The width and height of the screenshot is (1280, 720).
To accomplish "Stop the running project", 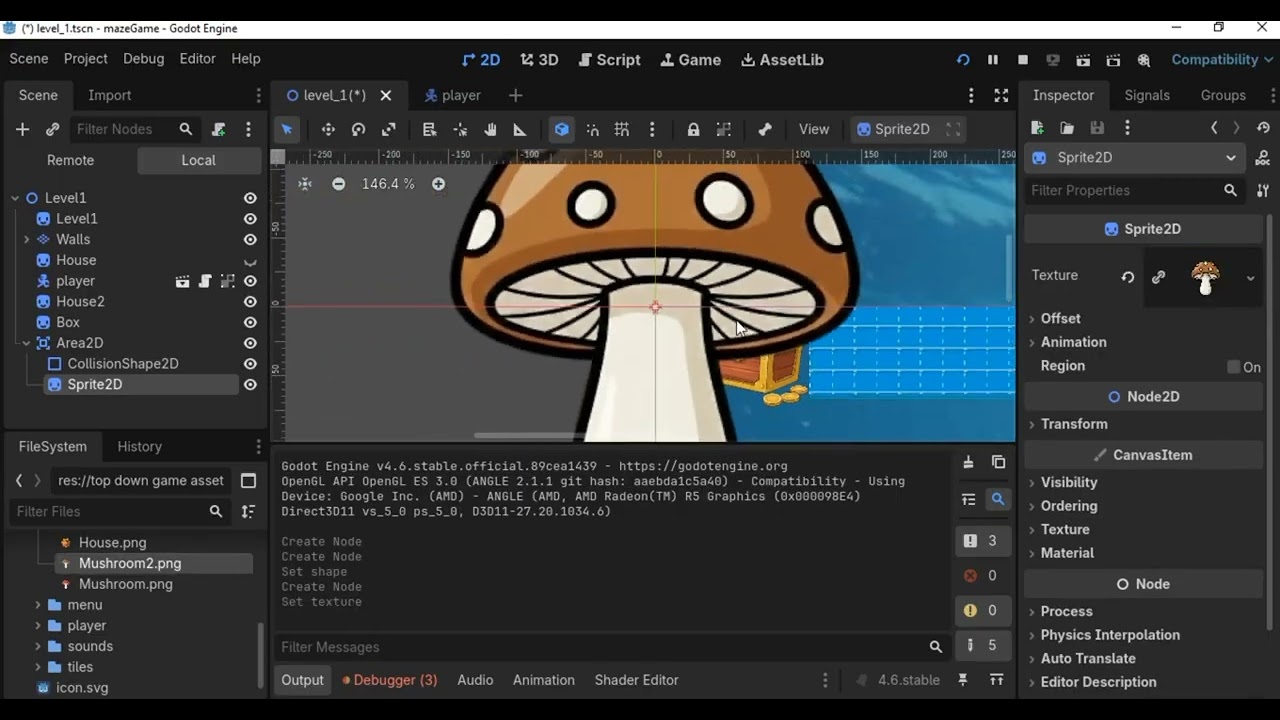I will (1023, 60).
